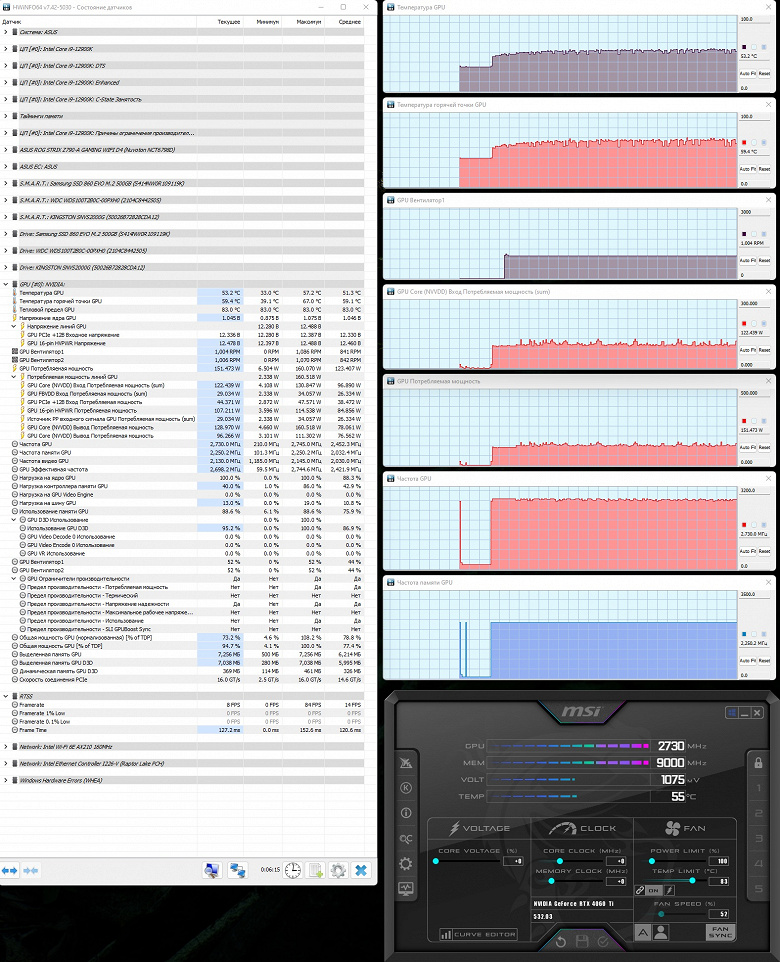Image resolution: width=780 pixels, height=962 pixels.
Task: Click the collapse columns arrows icon in HWiNFO
Action: coord(31,871)
